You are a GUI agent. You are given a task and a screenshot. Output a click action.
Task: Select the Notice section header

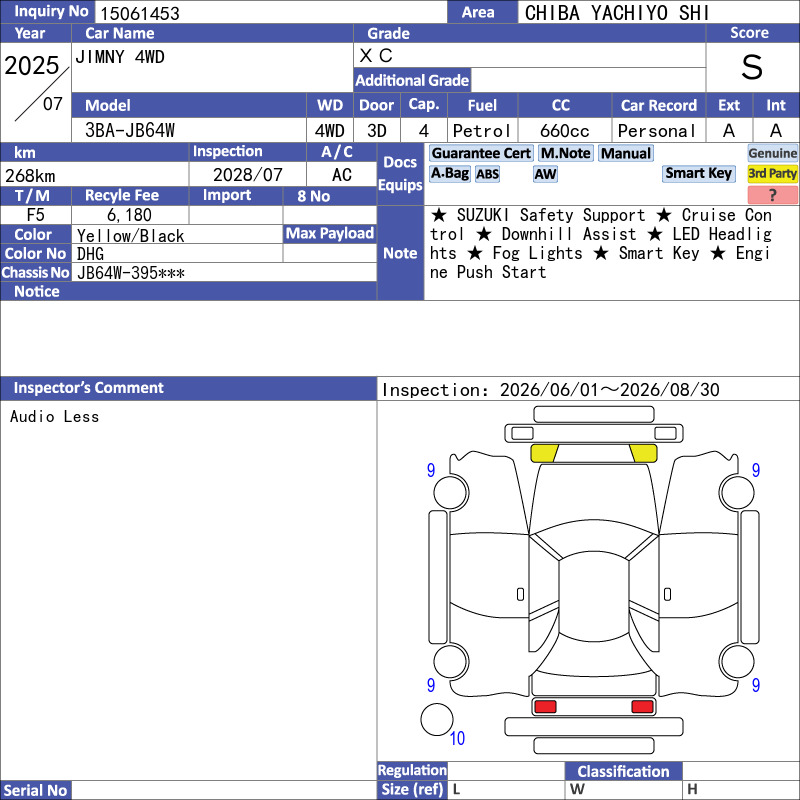click(188, 291)
